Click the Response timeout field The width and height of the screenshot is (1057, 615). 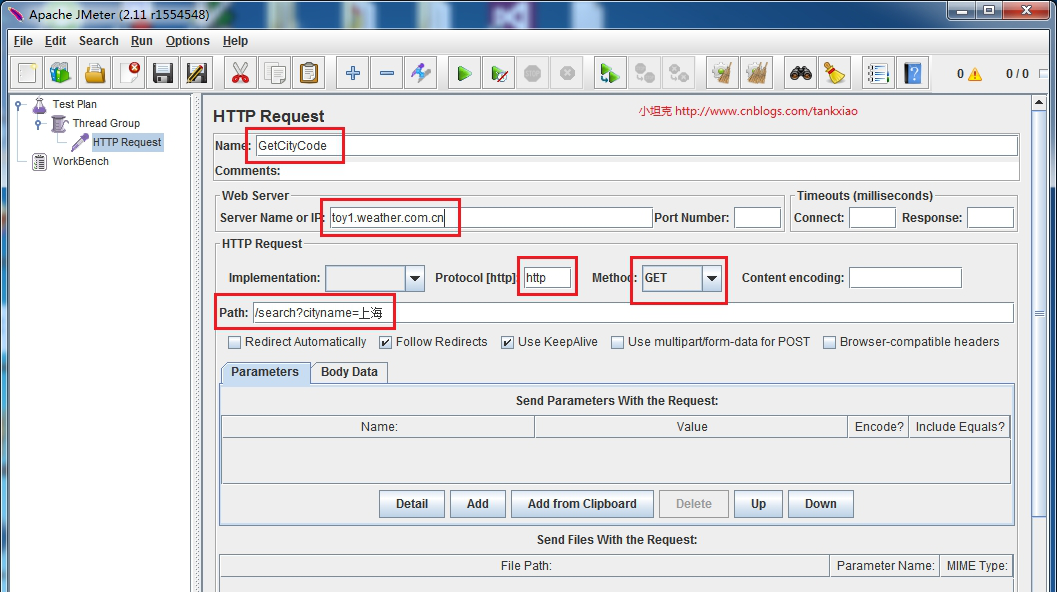pos(990,218)
